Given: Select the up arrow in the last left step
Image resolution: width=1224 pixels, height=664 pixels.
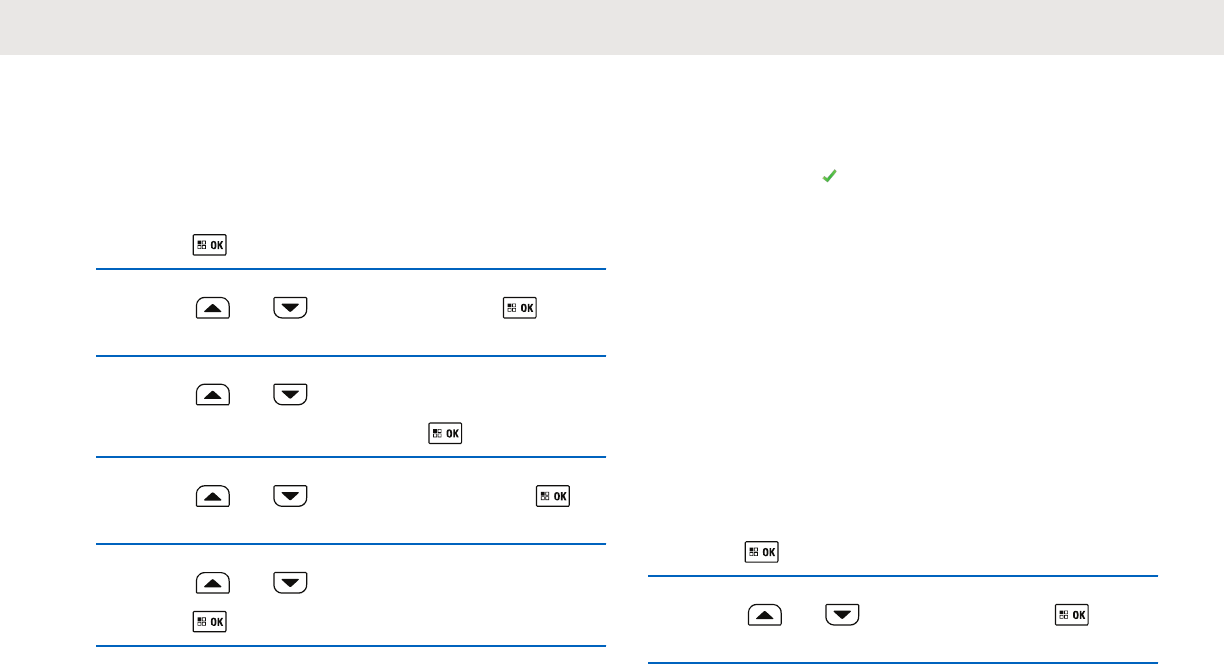Looking at the screenshot, I should click(211, 582).
